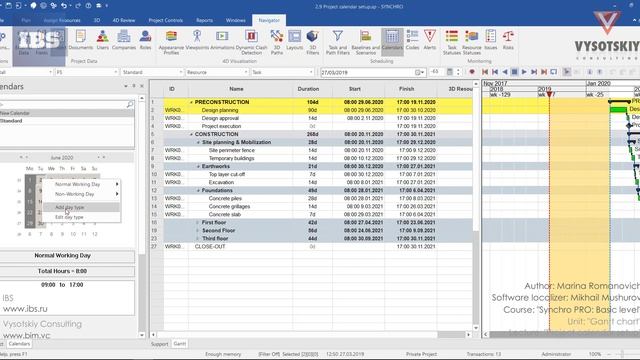Expand the Second Floor task group

(198, 231)
